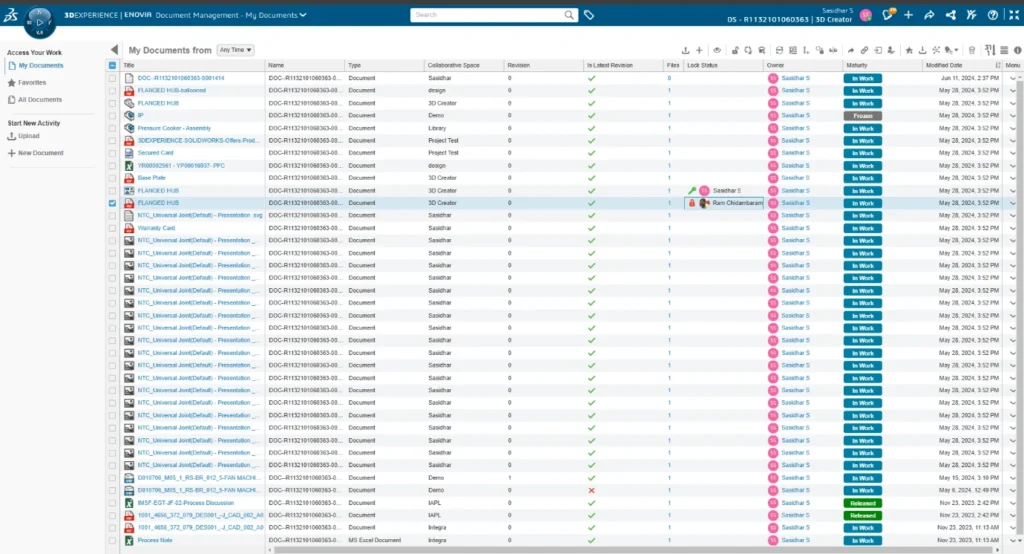Open the Any Time filter dropdown

pos(235,50)
